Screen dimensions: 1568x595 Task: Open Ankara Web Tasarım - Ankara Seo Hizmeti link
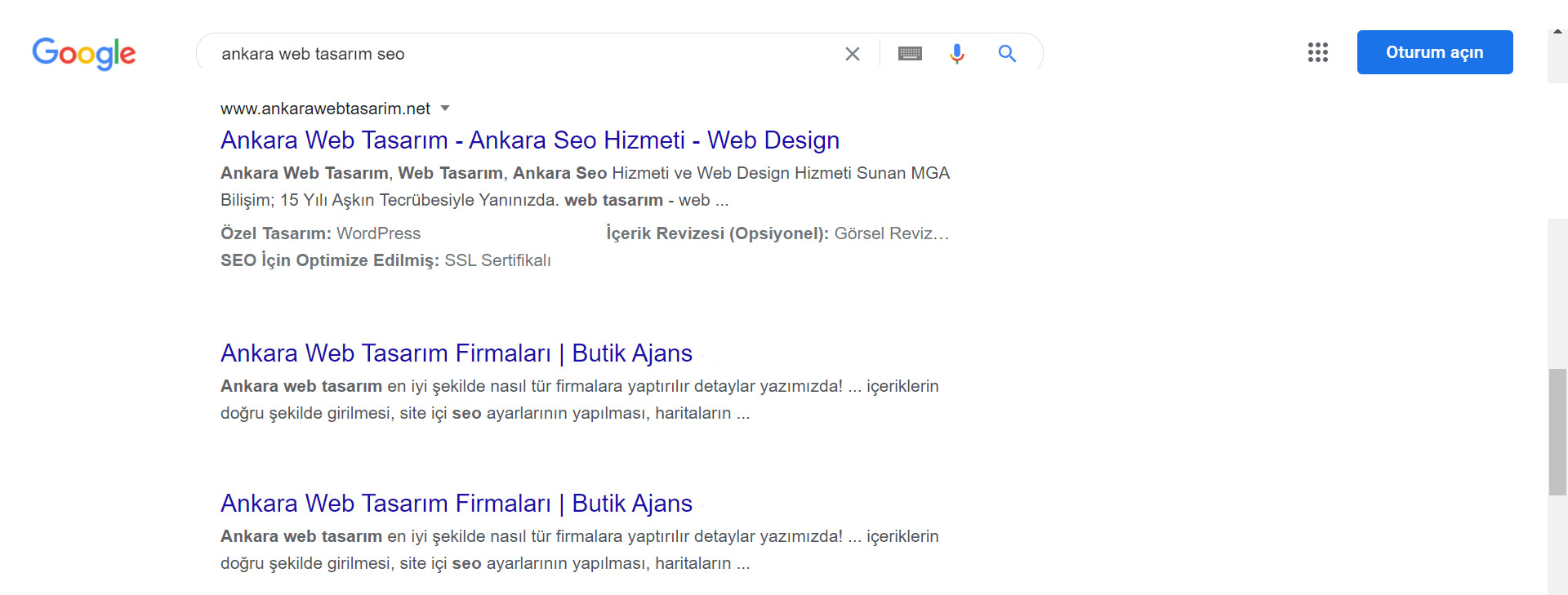click(530, 140)
